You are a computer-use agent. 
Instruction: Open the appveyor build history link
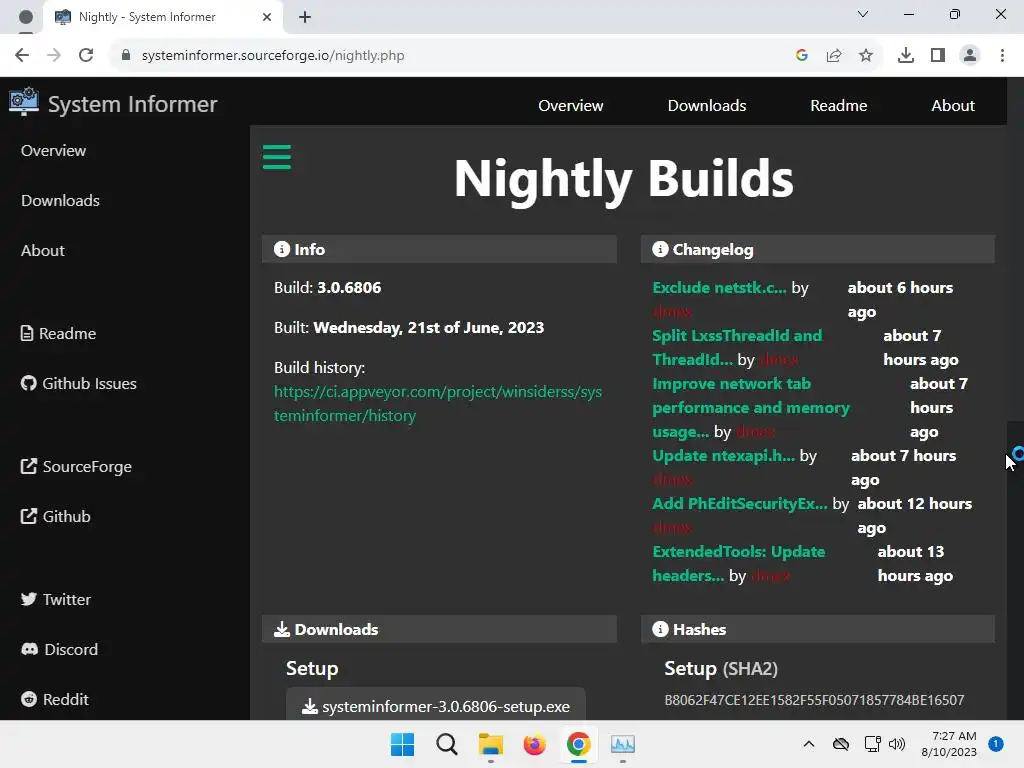[x=438, y=404]
